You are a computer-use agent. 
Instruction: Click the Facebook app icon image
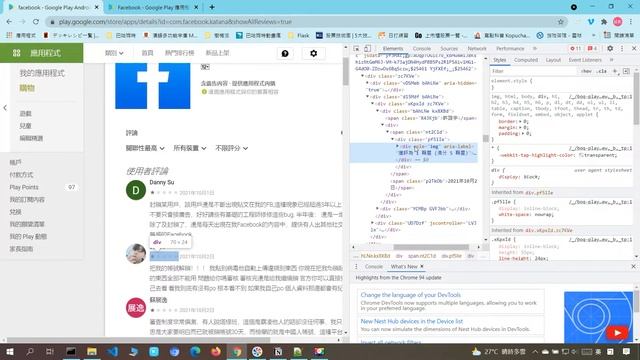pos(153,86)
